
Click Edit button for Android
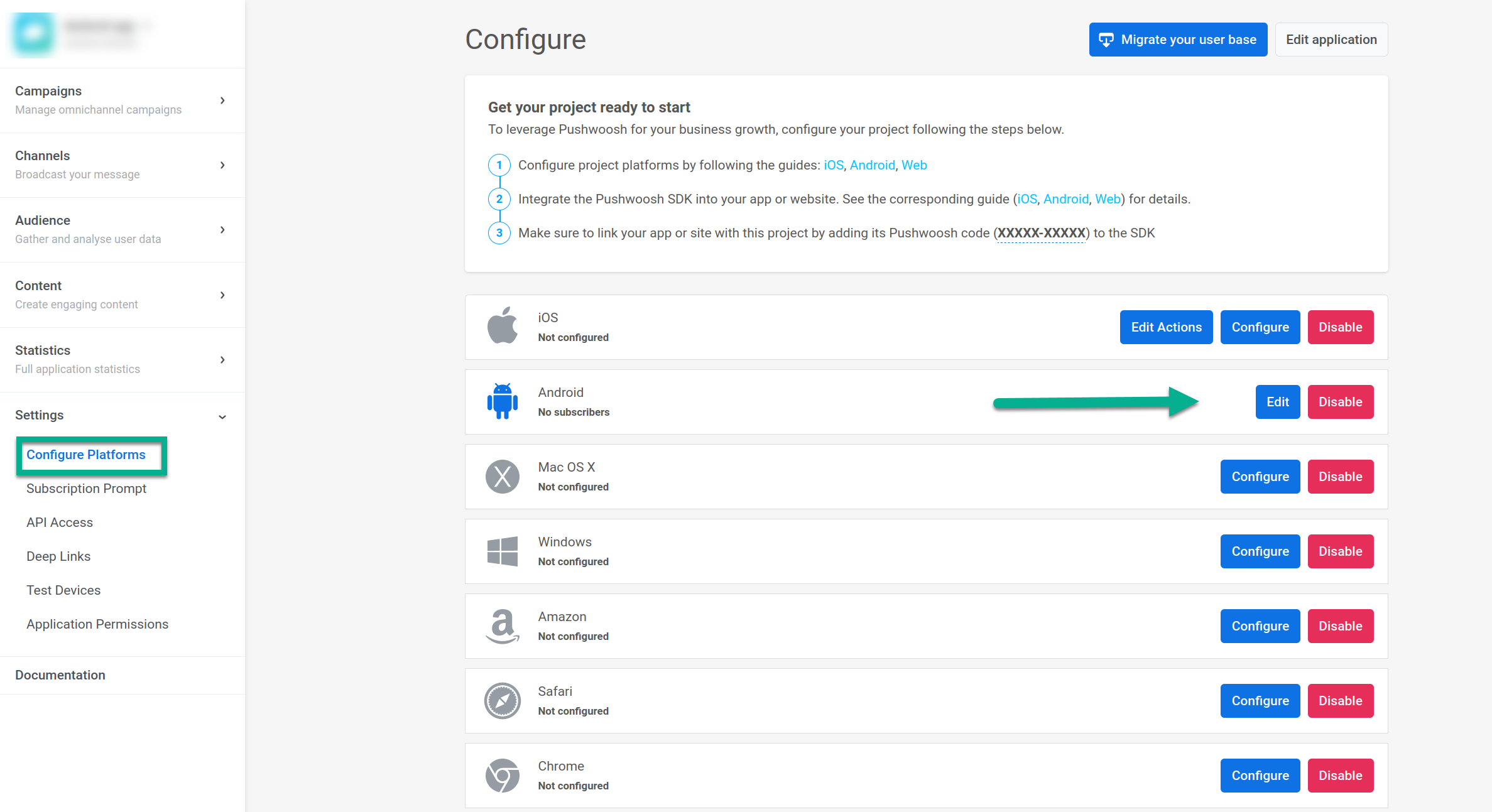[1277, 402]
